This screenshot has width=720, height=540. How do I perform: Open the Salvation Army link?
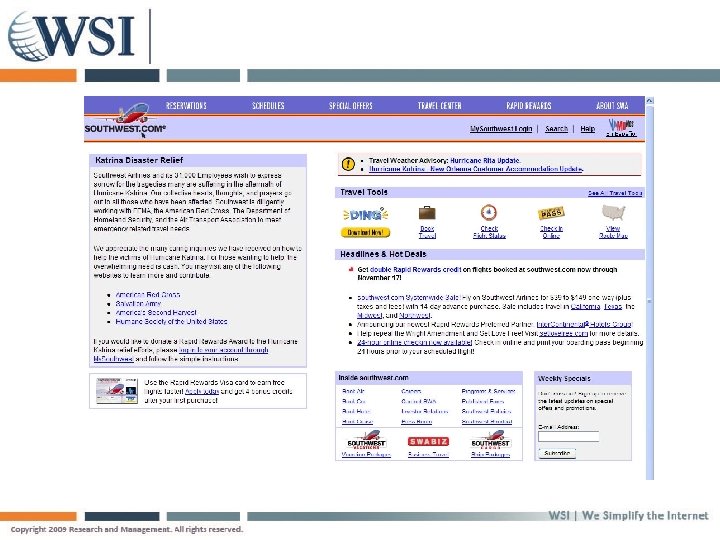click(138, 304)
